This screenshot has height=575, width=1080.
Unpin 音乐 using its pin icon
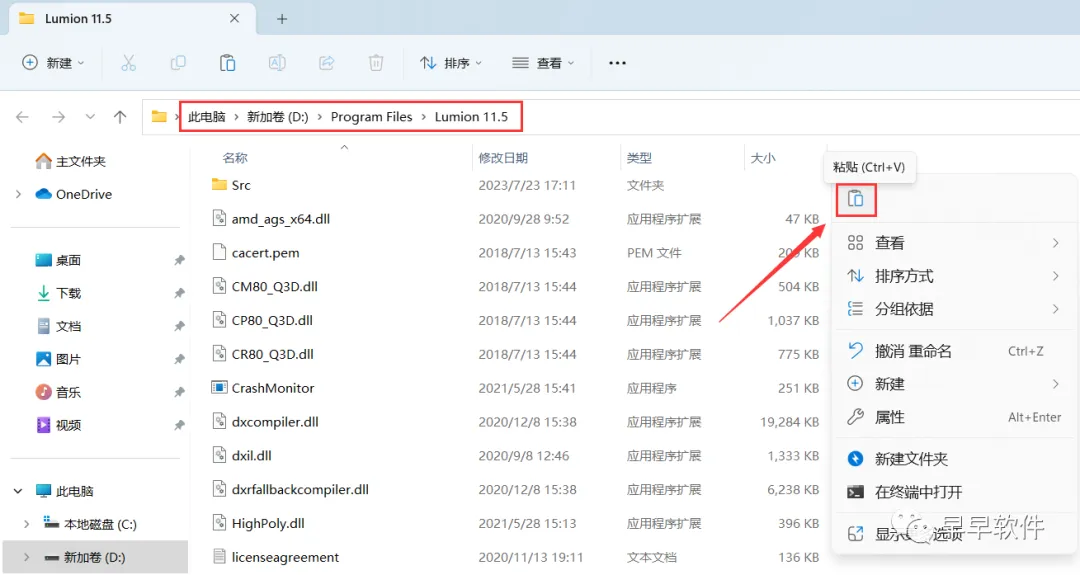[x=179, y=393]
